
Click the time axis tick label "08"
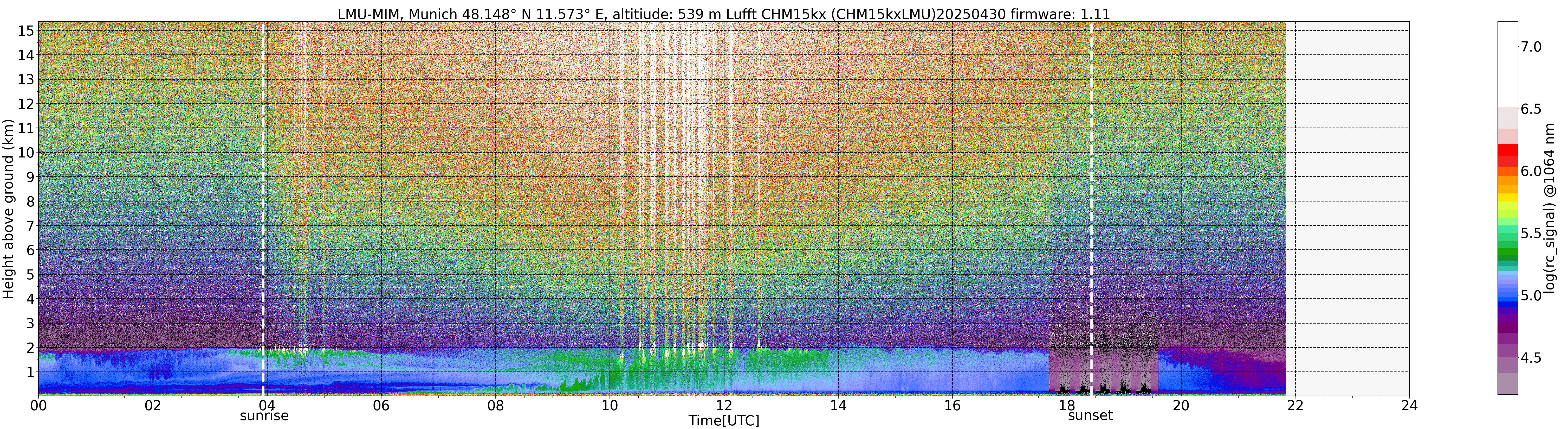point(495,405)
